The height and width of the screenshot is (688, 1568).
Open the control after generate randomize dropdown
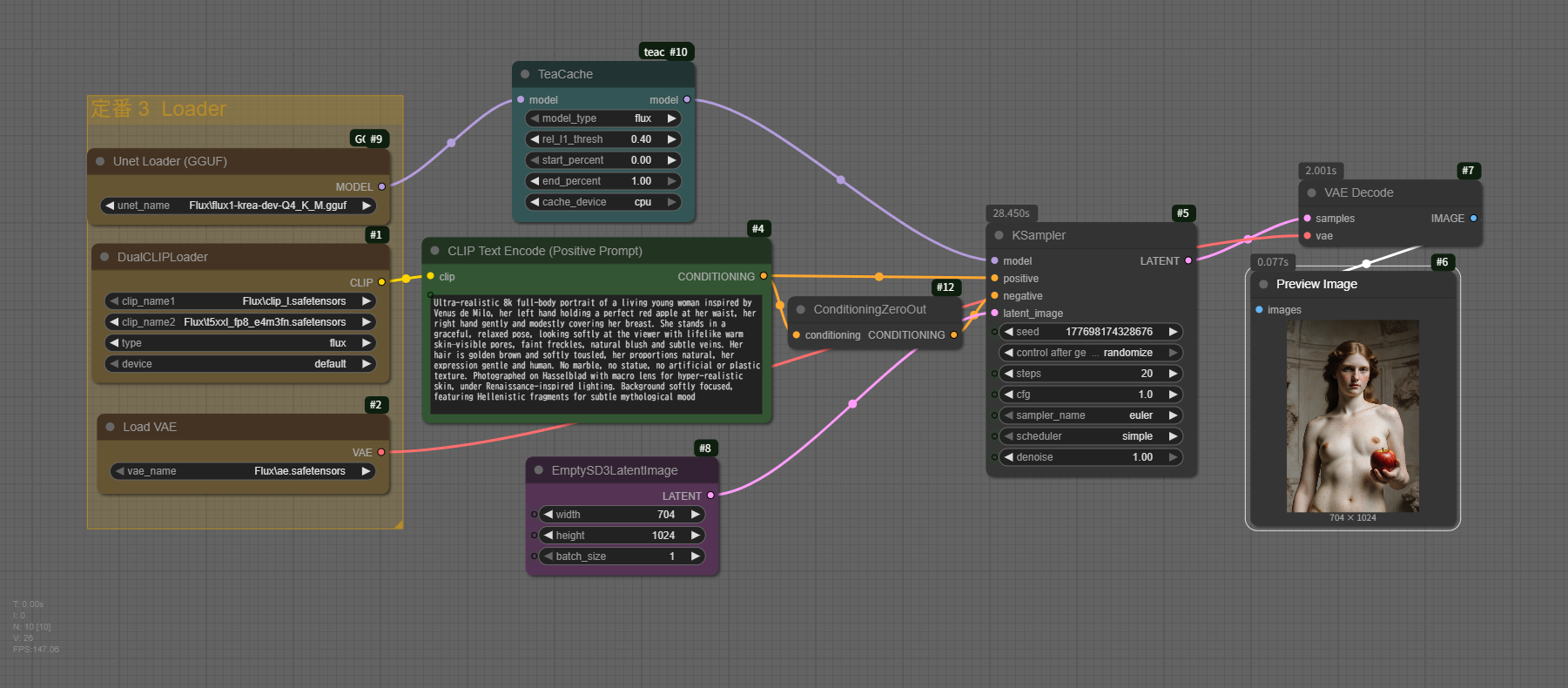(1090, 353)
